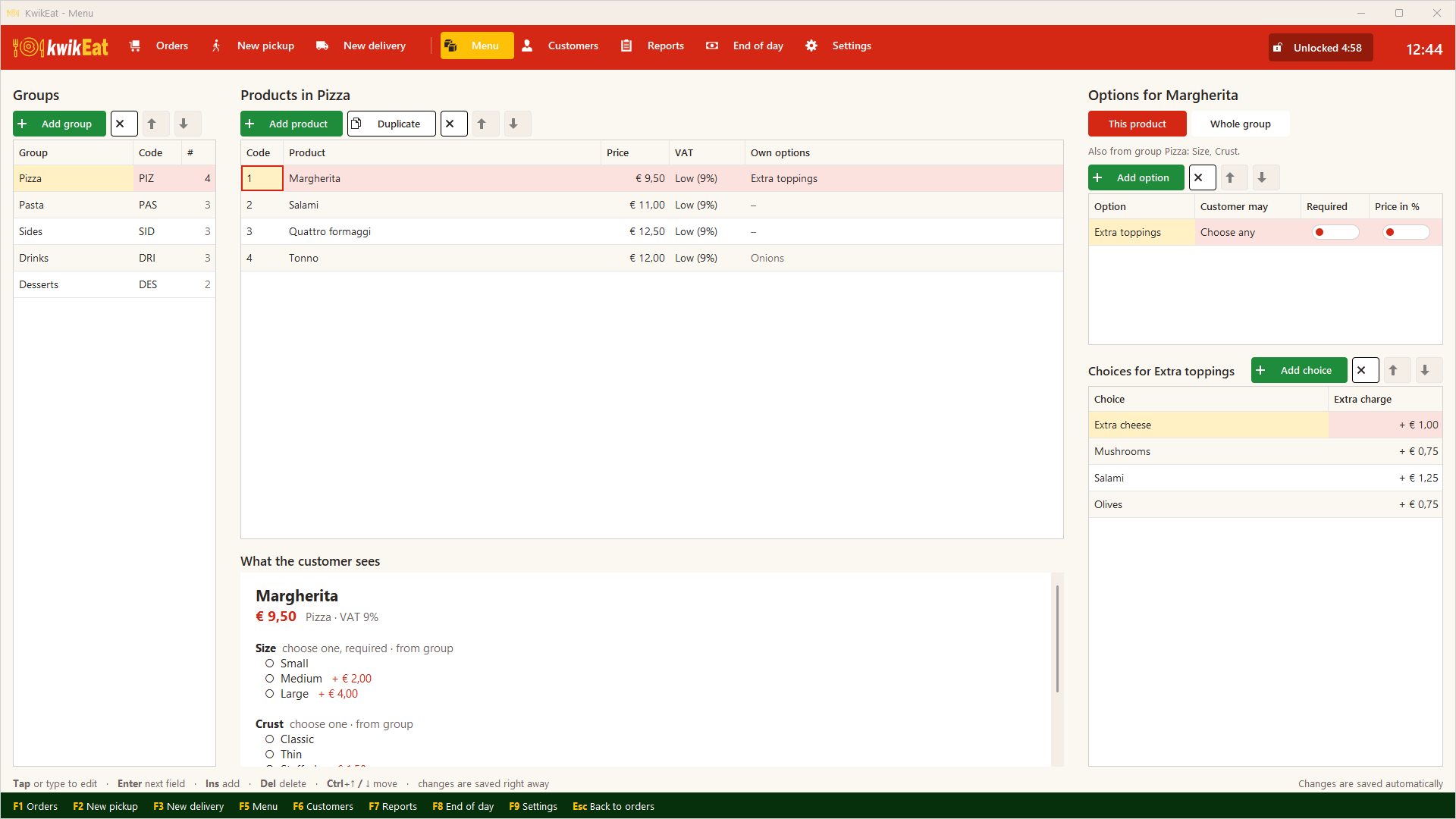
Task: Open End of day screen
Action: [x=745, y=45]
